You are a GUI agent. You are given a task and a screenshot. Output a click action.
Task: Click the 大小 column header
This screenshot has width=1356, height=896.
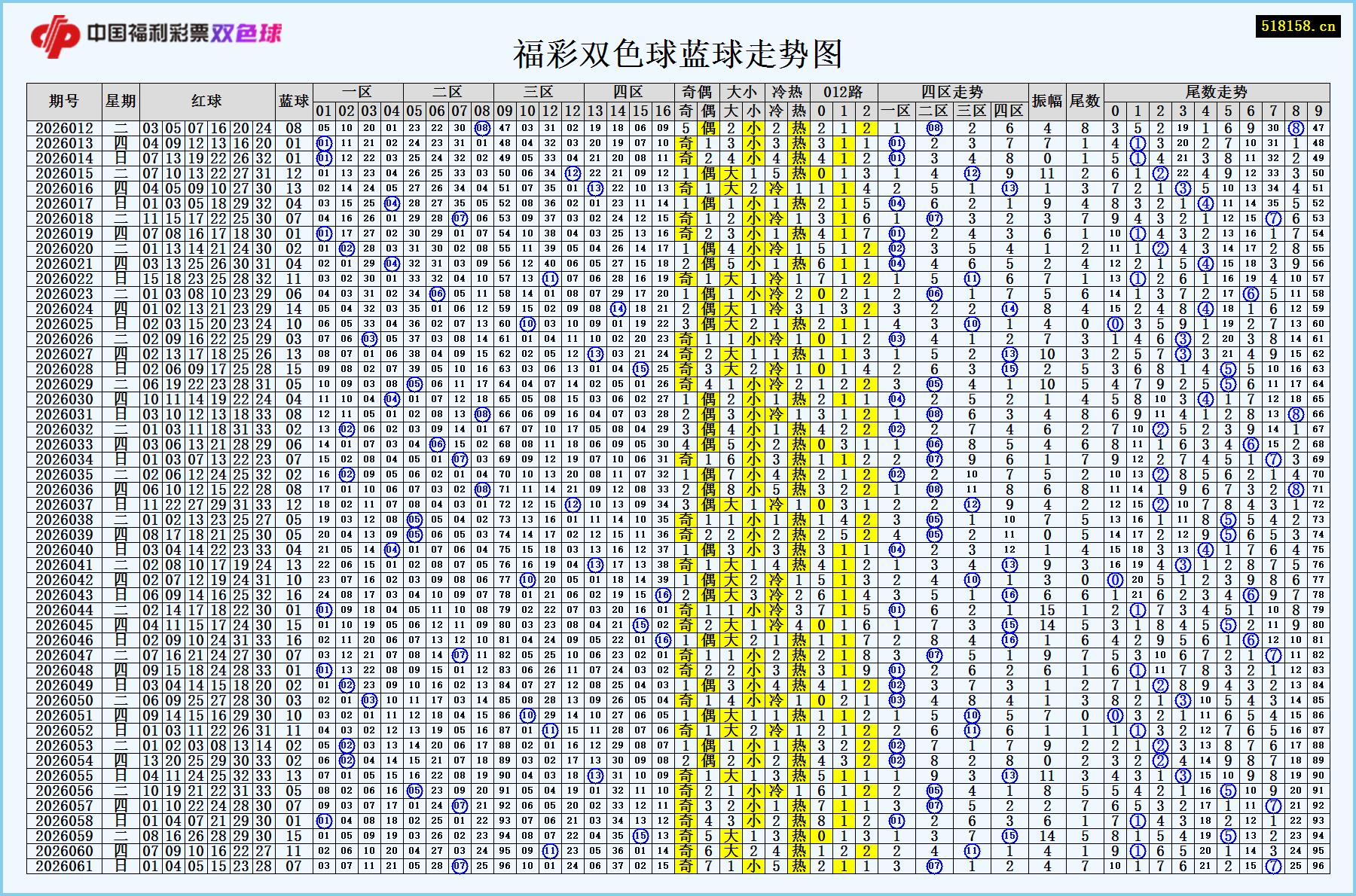(742, 93)
